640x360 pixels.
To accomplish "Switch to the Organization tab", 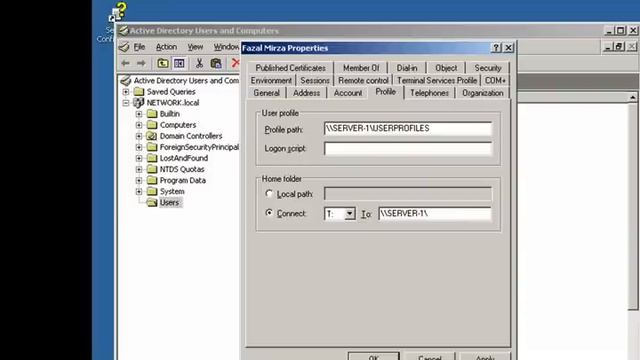I will pos(482,93).
